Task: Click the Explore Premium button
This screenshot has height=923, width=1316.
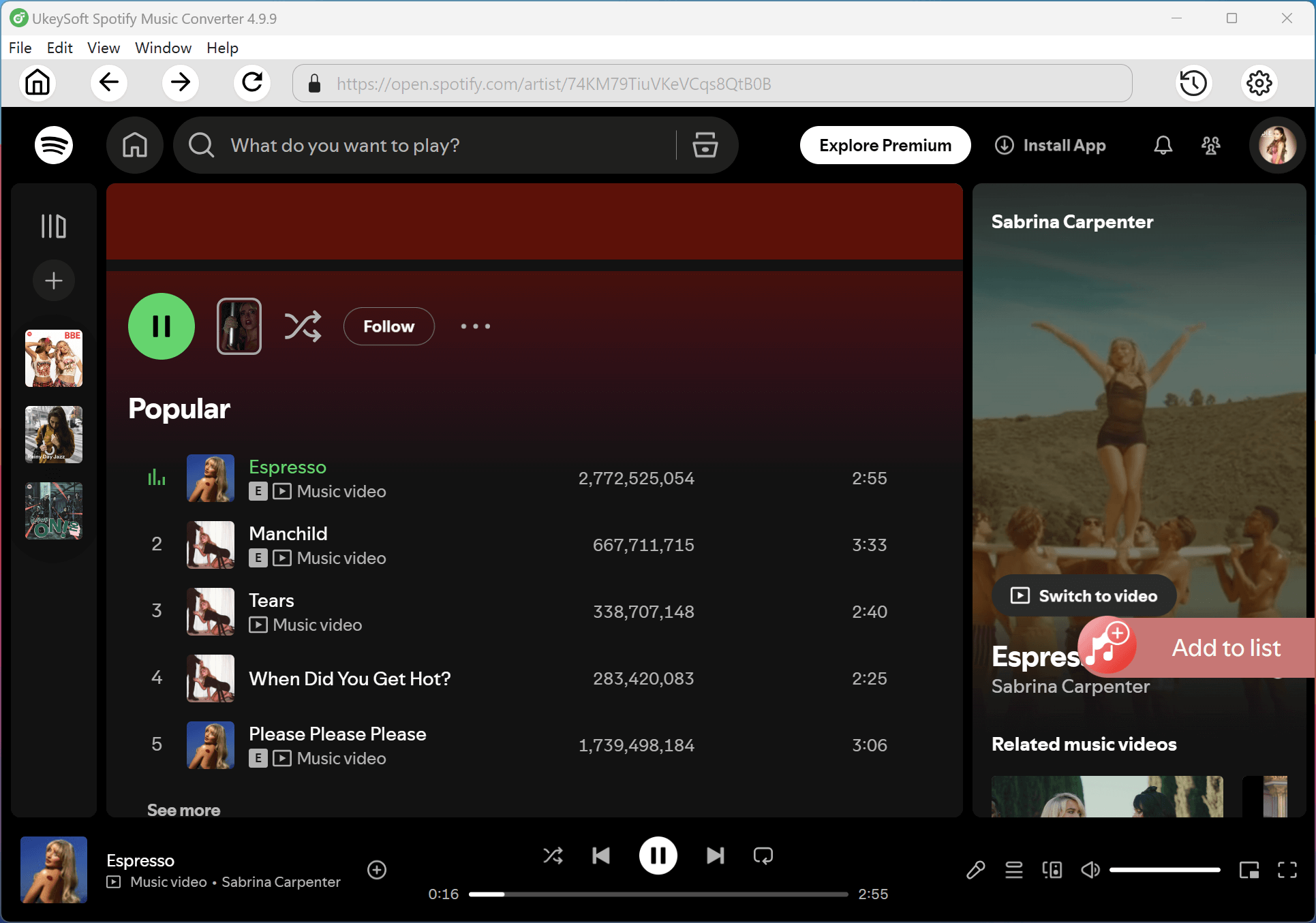Action: coord(885,145)
